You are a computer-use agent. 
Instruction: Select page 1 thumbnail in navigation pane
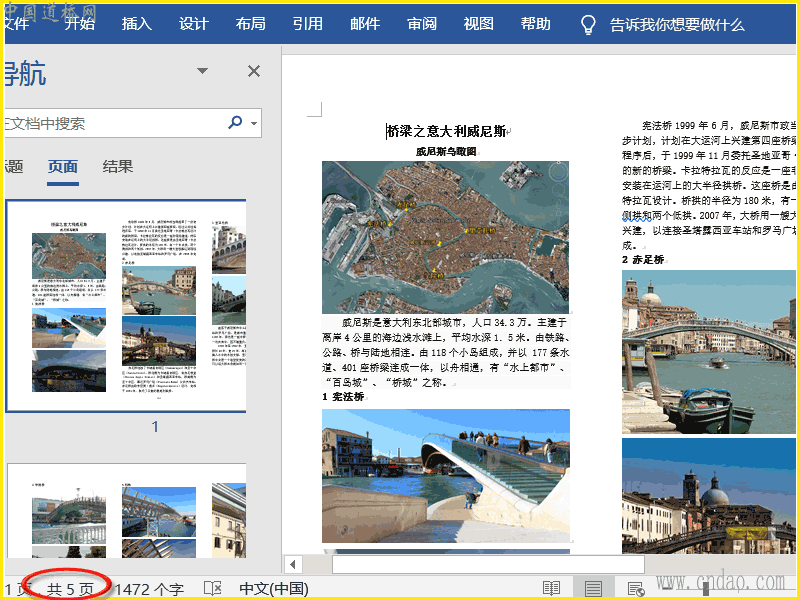pyautogui.click(x=125, y=305)
